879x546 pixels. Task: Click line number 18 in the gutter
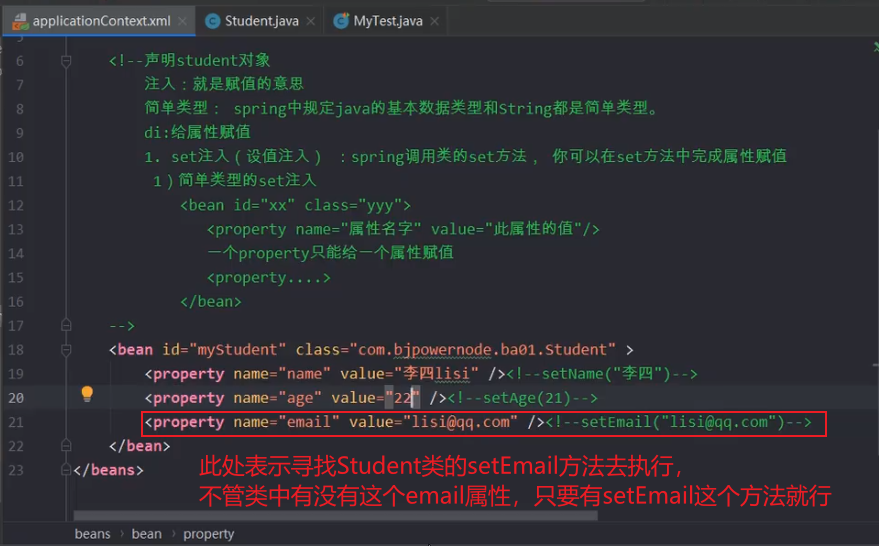click(x=16, y=350)
